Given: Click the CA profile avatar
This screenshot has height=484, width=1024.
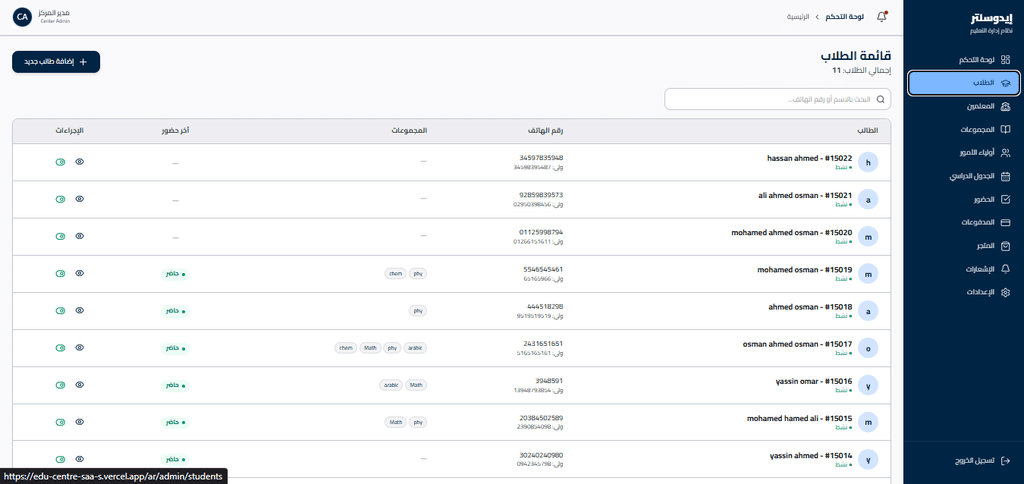Looking at the screenshot, I should tap(22, 17).
